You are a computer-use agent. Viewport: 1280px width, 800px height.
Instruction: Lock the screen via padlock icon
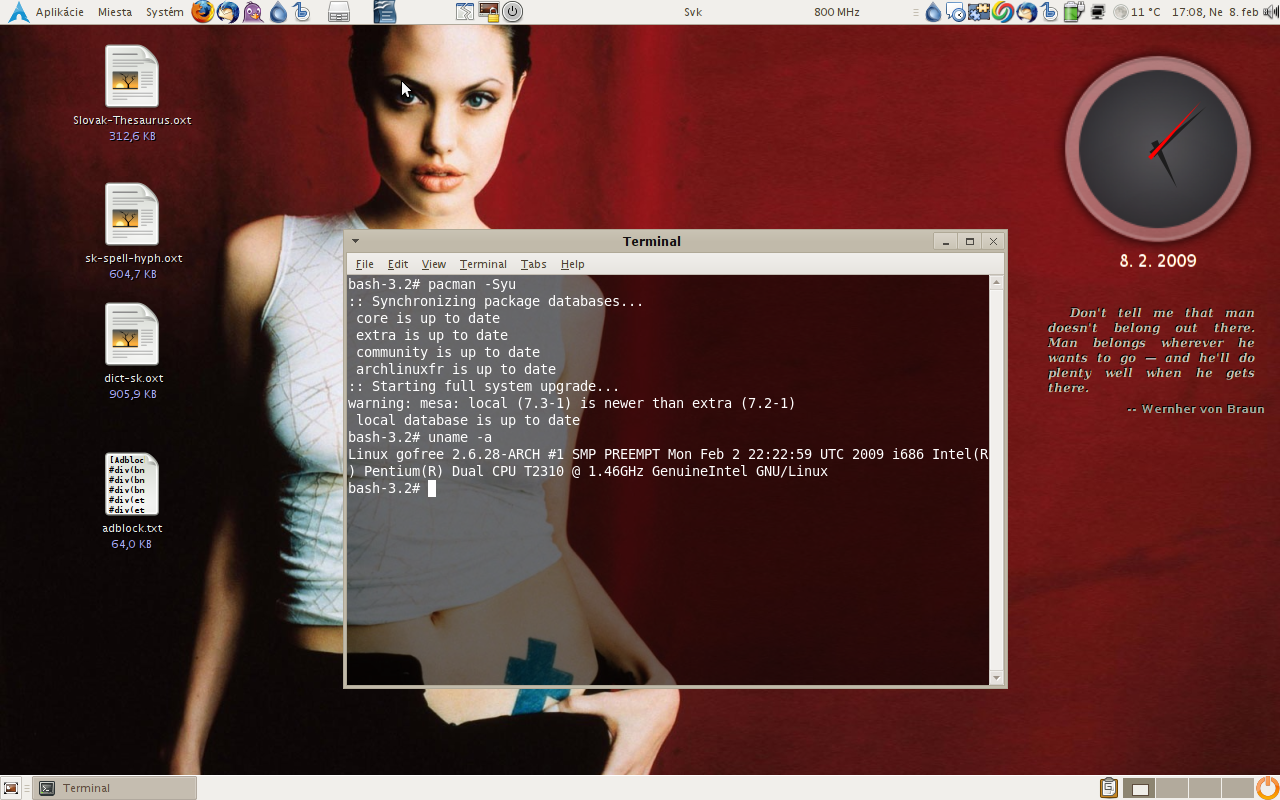(489, 12)
